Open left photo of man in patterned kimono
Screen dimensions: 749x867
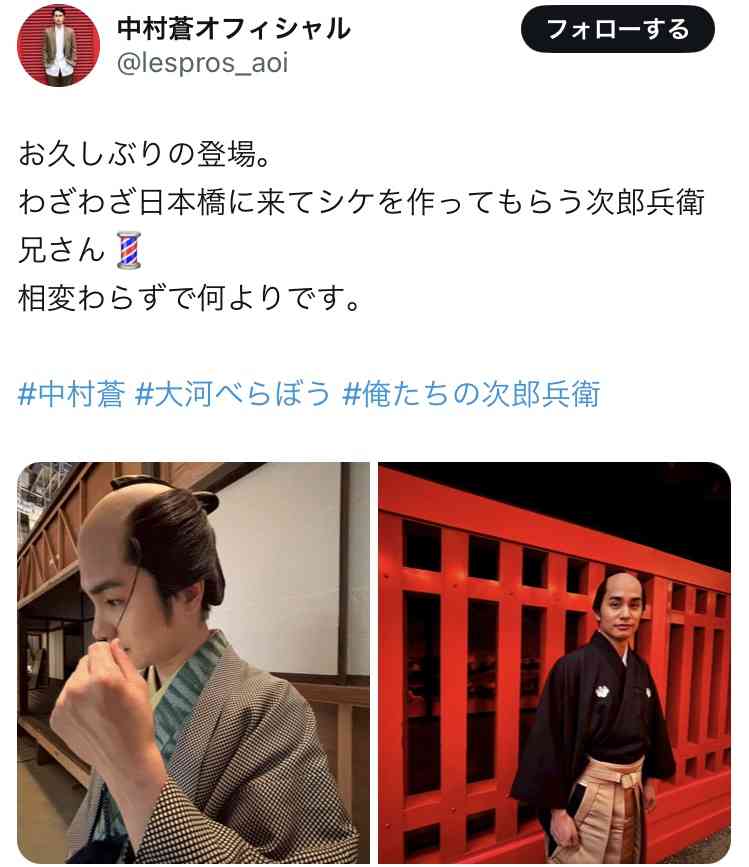pyautogui.click(x=193, y=662)
